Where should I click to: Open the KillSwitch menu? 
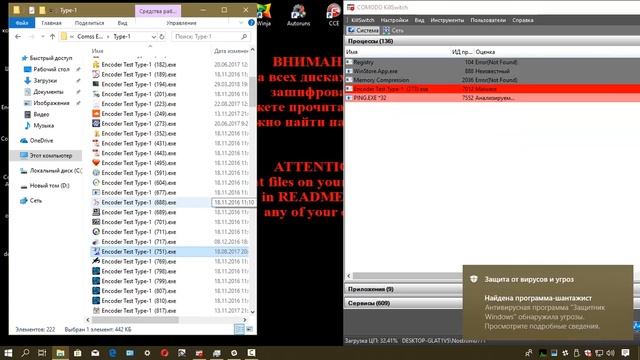[362, 20]
